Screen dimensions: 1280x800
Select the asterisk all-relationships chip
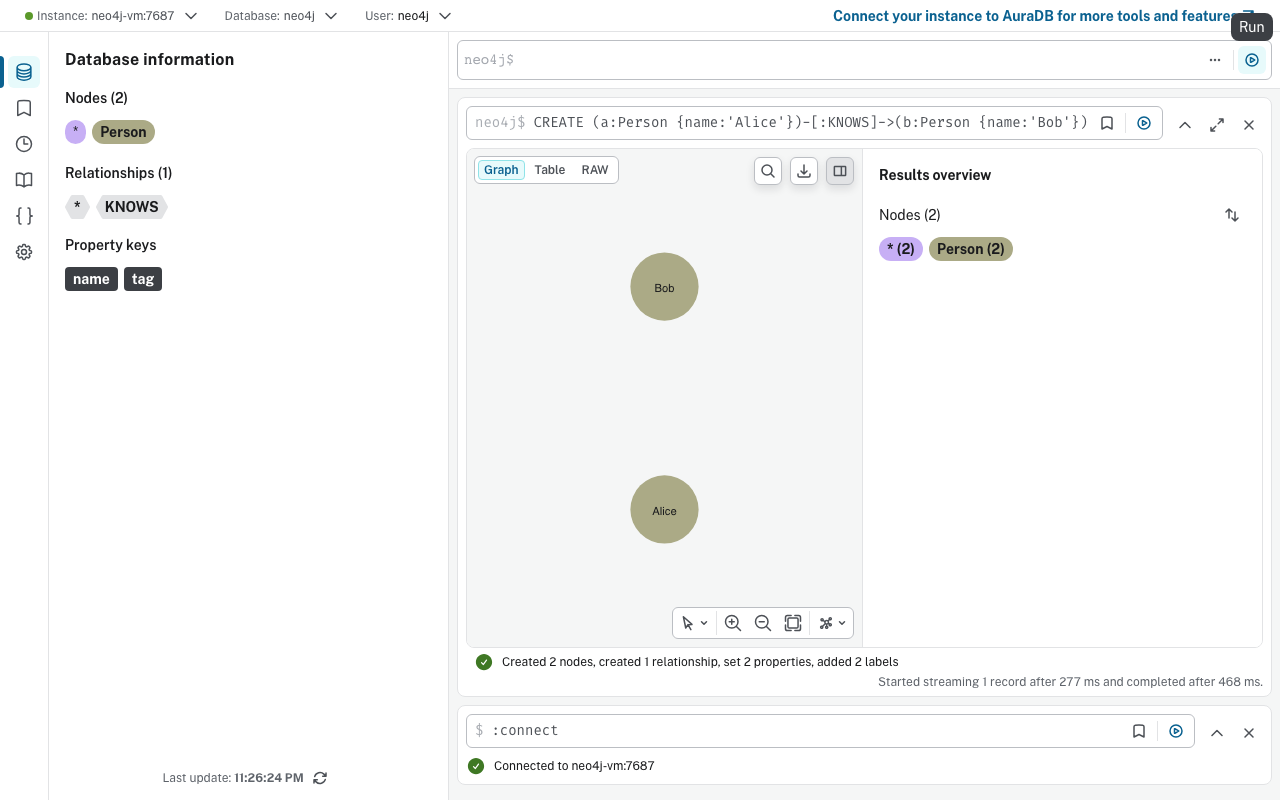coord(77,207)
